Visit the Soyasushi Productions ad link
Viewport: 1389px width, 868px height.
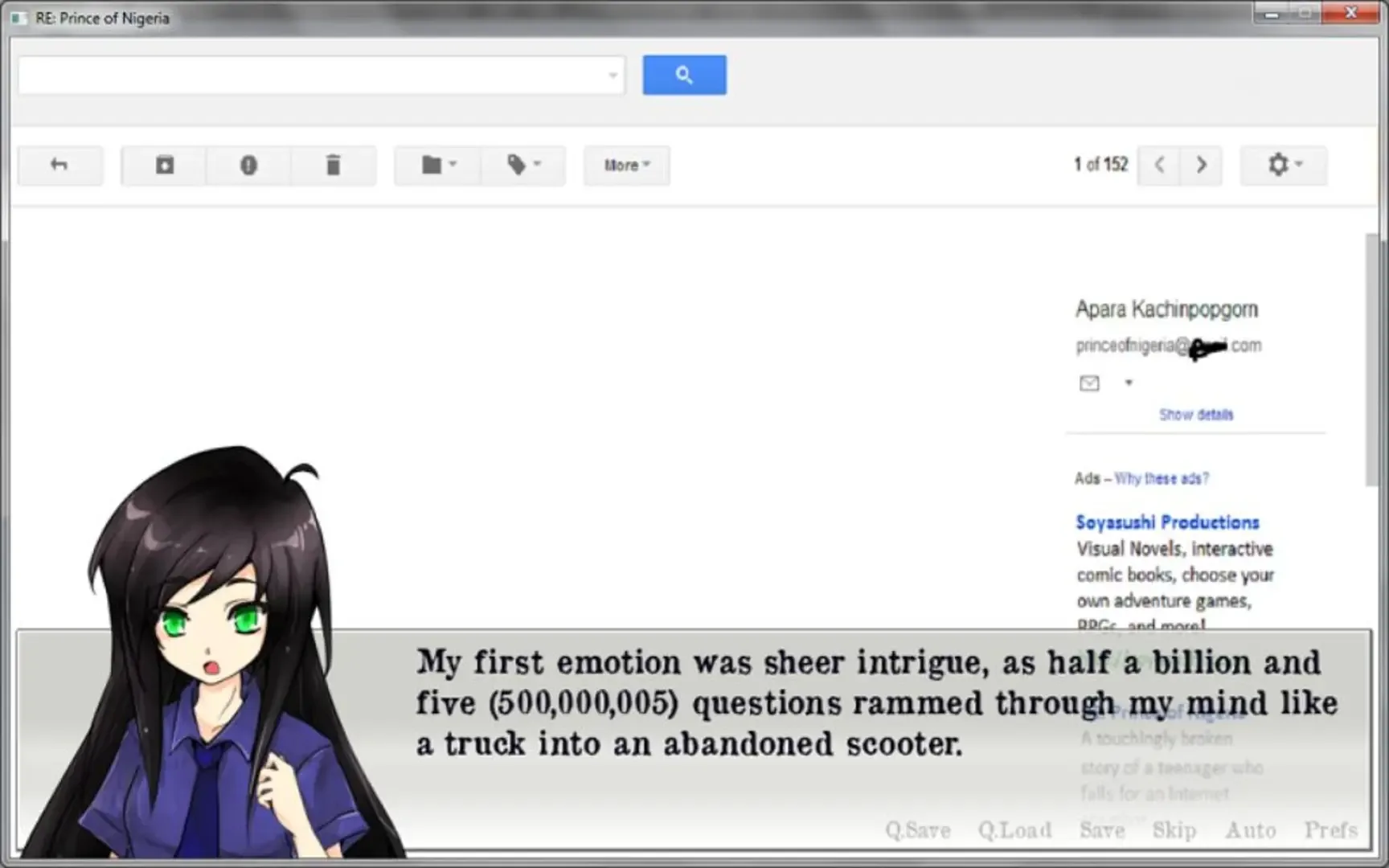tap(1166, 522)
